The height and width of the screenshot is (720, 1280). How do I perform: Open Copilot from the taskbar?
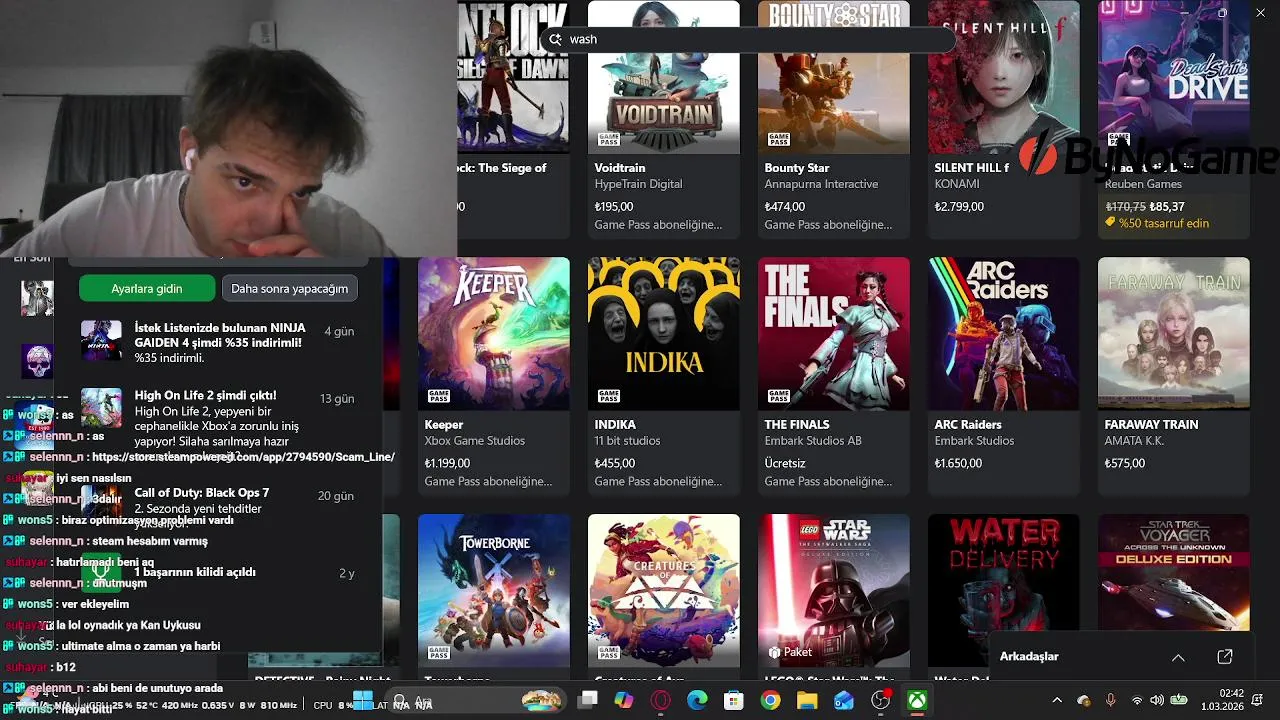(624, 700)
